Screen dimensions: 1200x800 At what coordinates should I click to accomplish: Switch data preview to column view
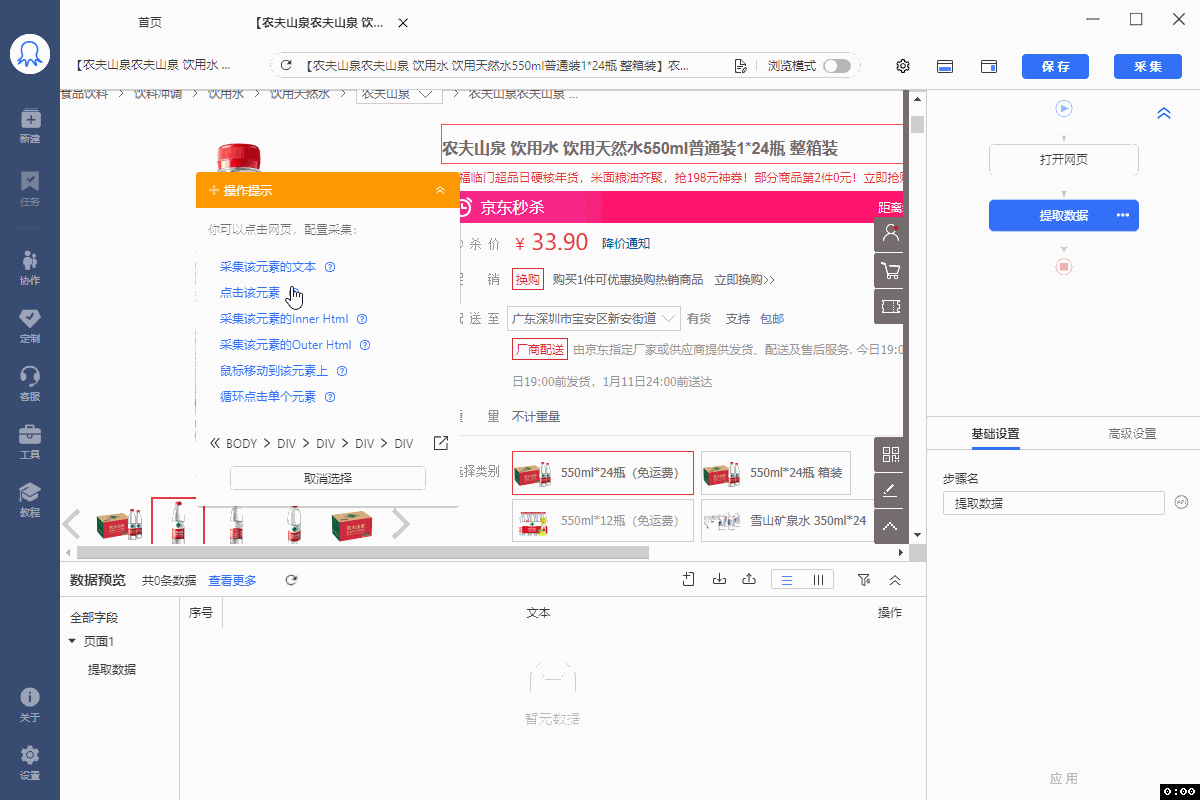click(x=817, y=580)
